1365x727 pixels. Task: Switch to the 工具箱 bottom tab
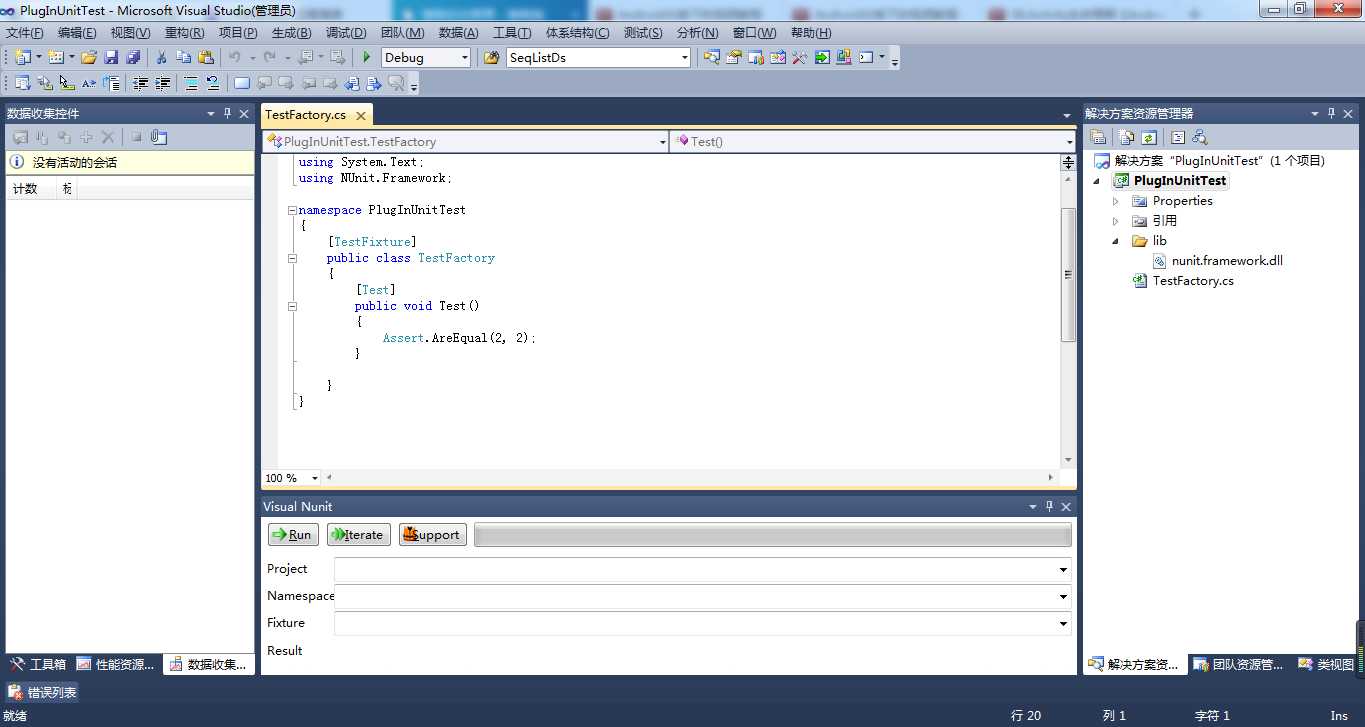38,664
